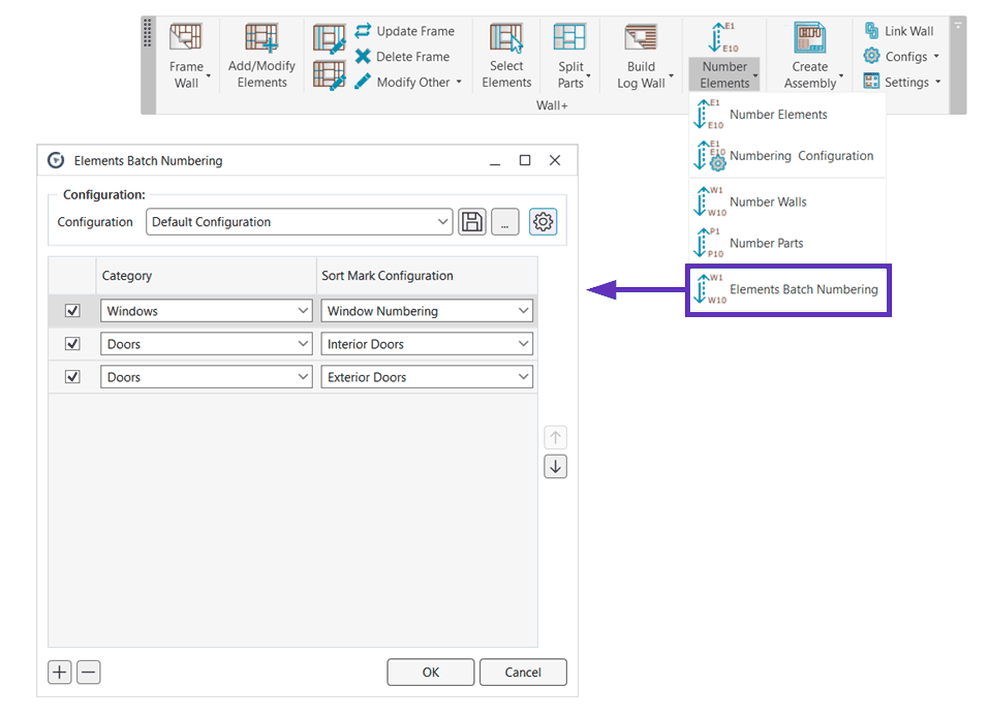This screenshot has height=717, width=990.
Task: Open the Exterior Doors sort mark dropdown
Action: click(x=427, y=377)
